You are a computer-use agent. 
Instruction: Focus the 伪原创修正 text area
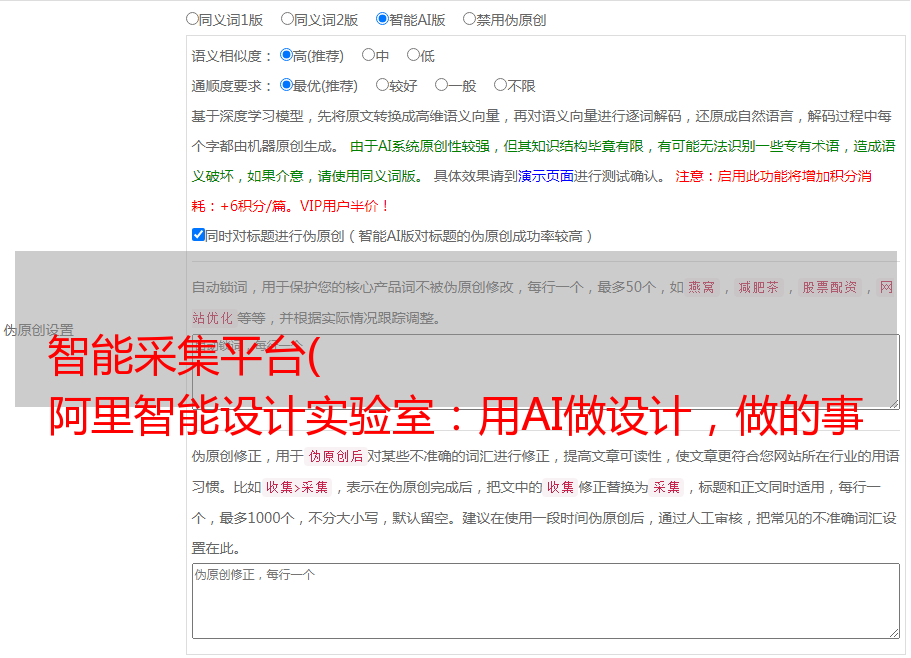(x=545, y=600)
